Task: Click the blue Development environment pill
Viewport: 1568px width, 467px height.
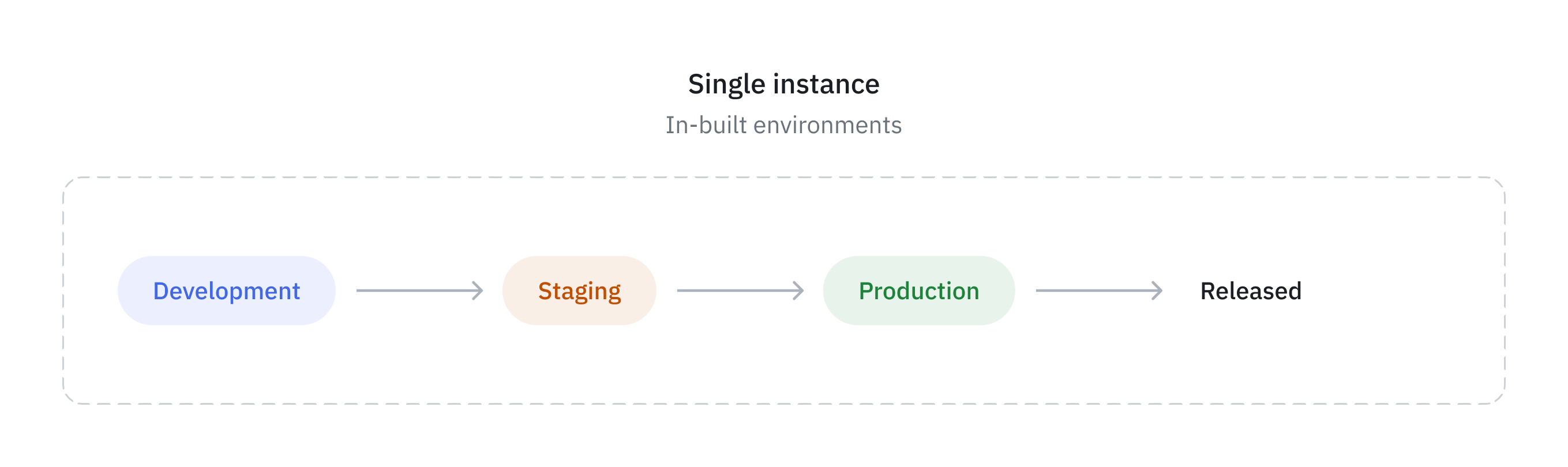Action: coord(227,291)
